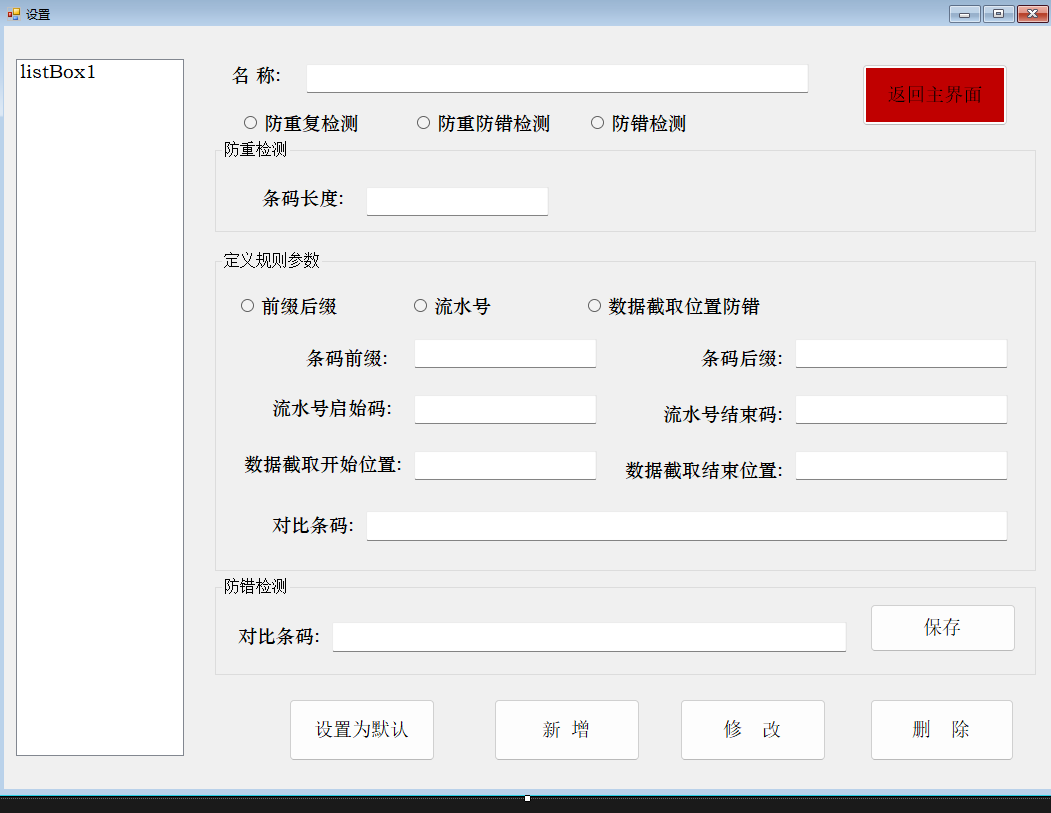Focus the 条码长度 input box
The width and height of the screenshot is (1051, 813).
pyautogui.click(x=457, y=201)
